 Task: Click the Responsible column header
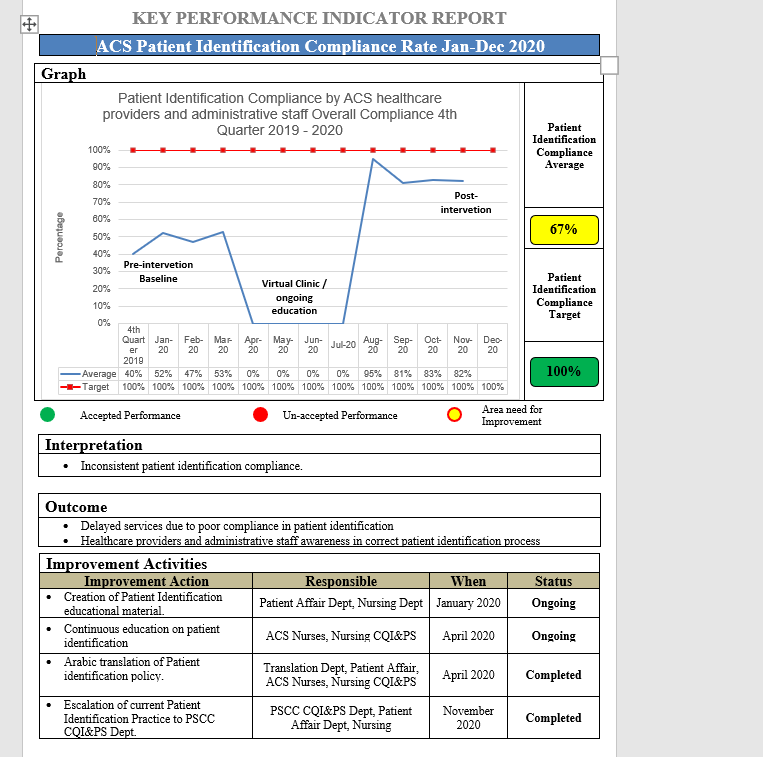pyautogui.click(x=341, y=581)
